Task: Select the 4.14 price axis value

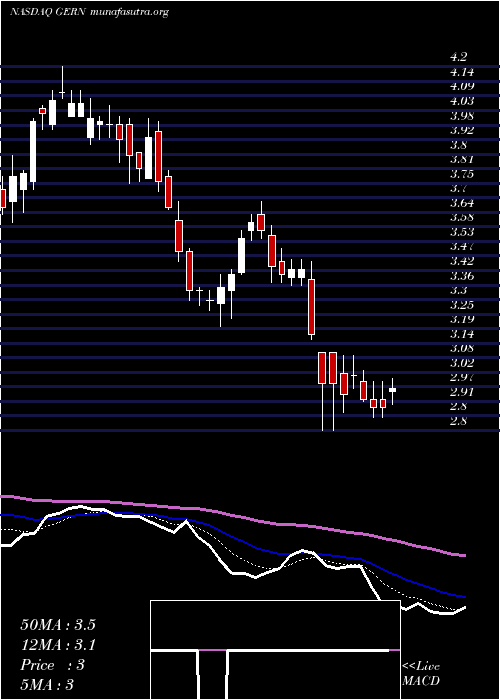Action: 462,71
